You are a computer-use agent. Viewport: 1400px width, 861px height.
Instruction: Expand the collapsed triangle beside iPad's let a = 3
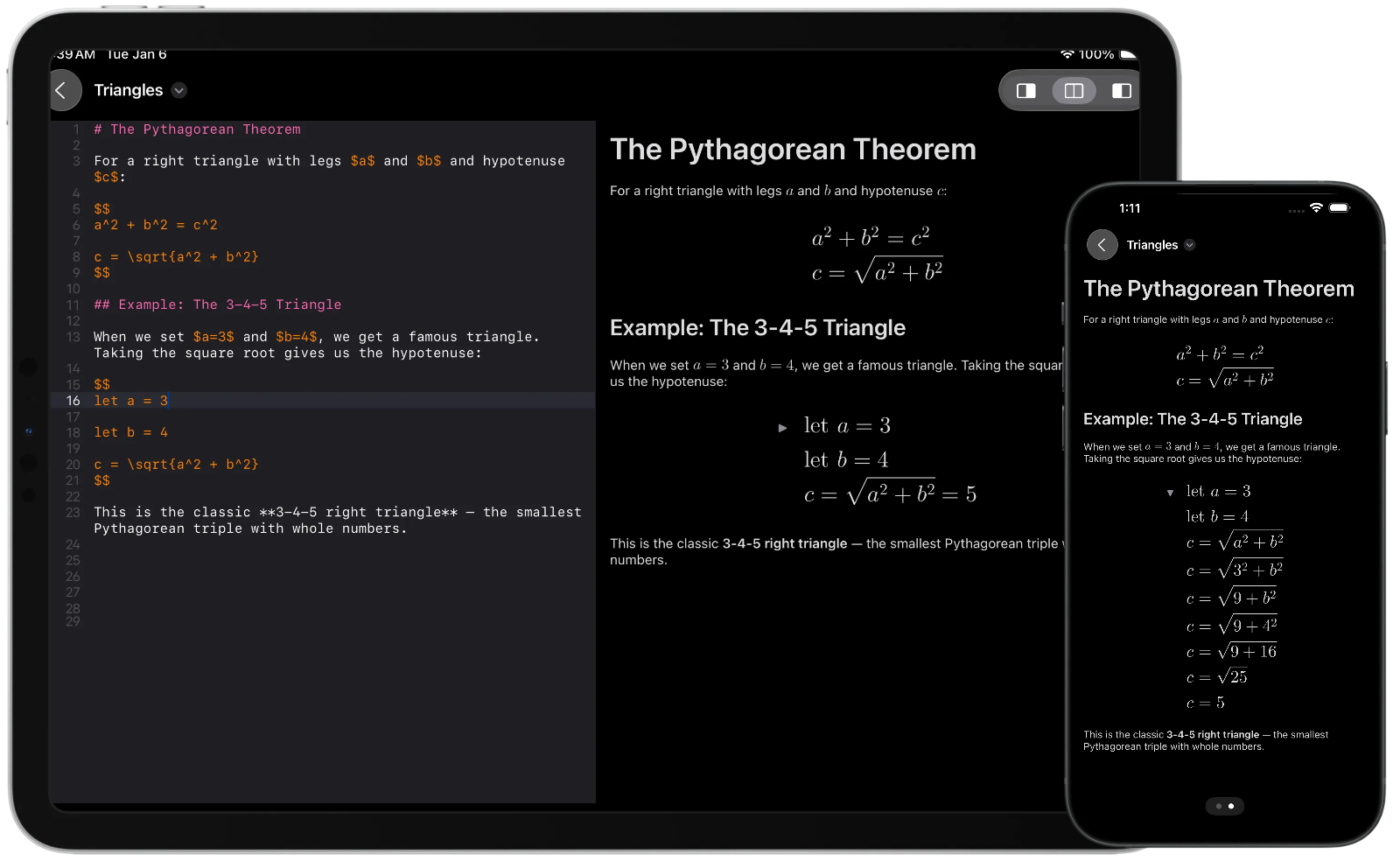click(782, 428)
